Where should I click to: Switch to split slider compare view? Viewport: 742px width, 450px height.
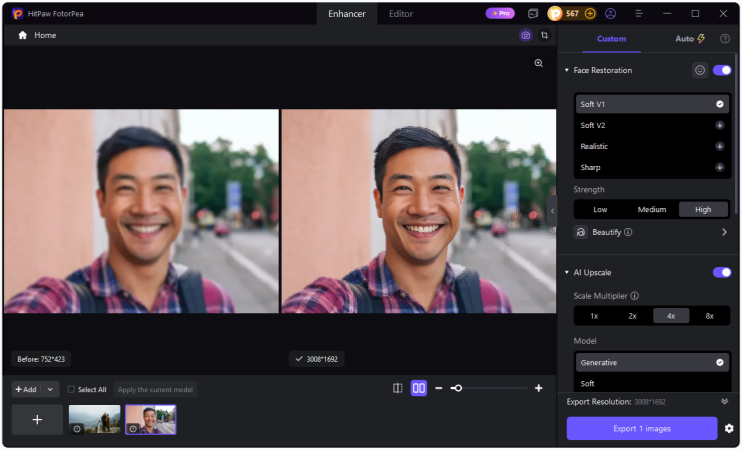click(398, 388)
